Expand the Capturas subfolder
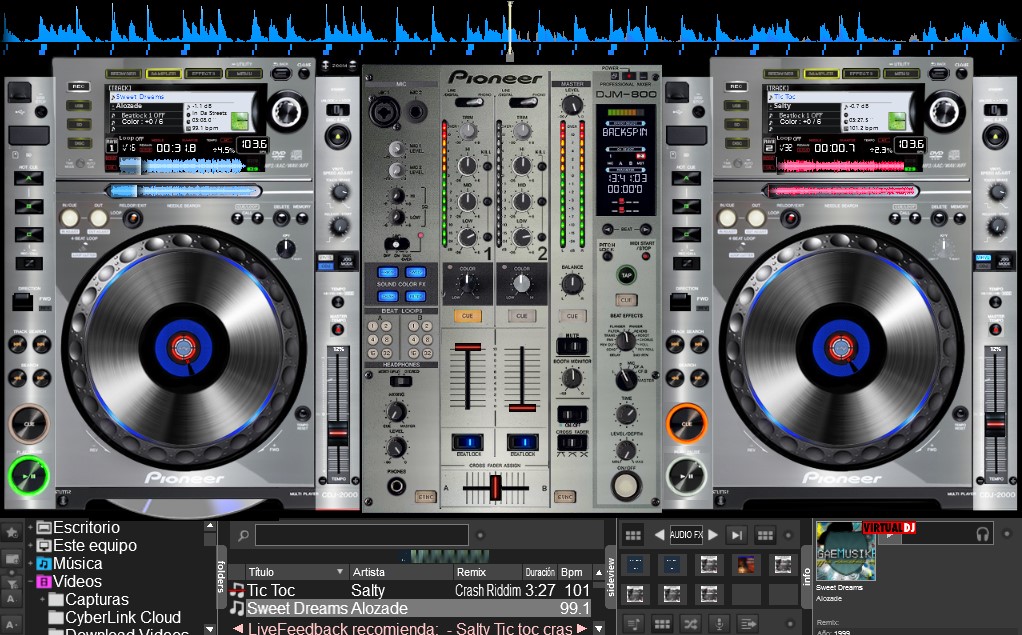 point(42,599)
